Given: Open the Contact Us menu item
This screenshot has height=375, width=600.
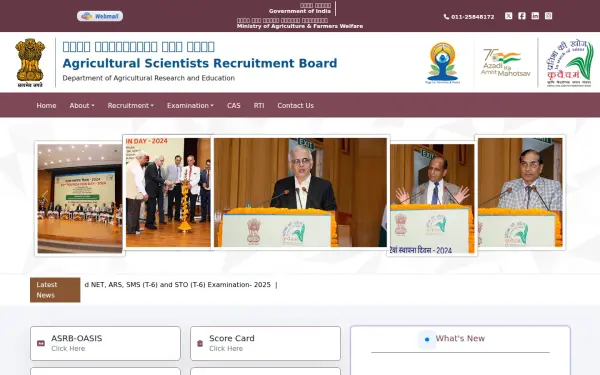Looking at the screenshot, I should coord(295,105).
